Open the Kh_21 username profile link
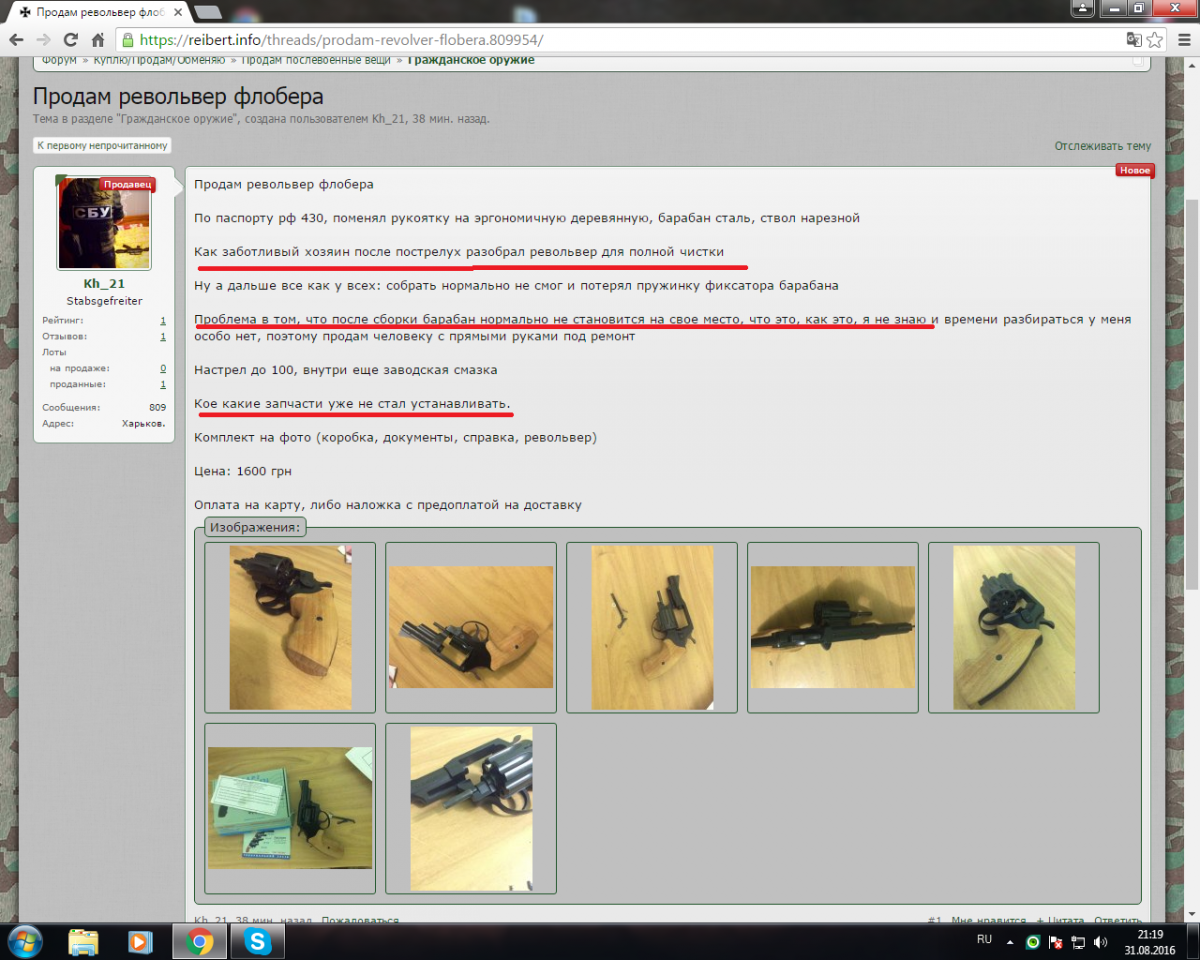Image resolution: width=1200 pixels, height=960 pixels. (x=104, y=284)
